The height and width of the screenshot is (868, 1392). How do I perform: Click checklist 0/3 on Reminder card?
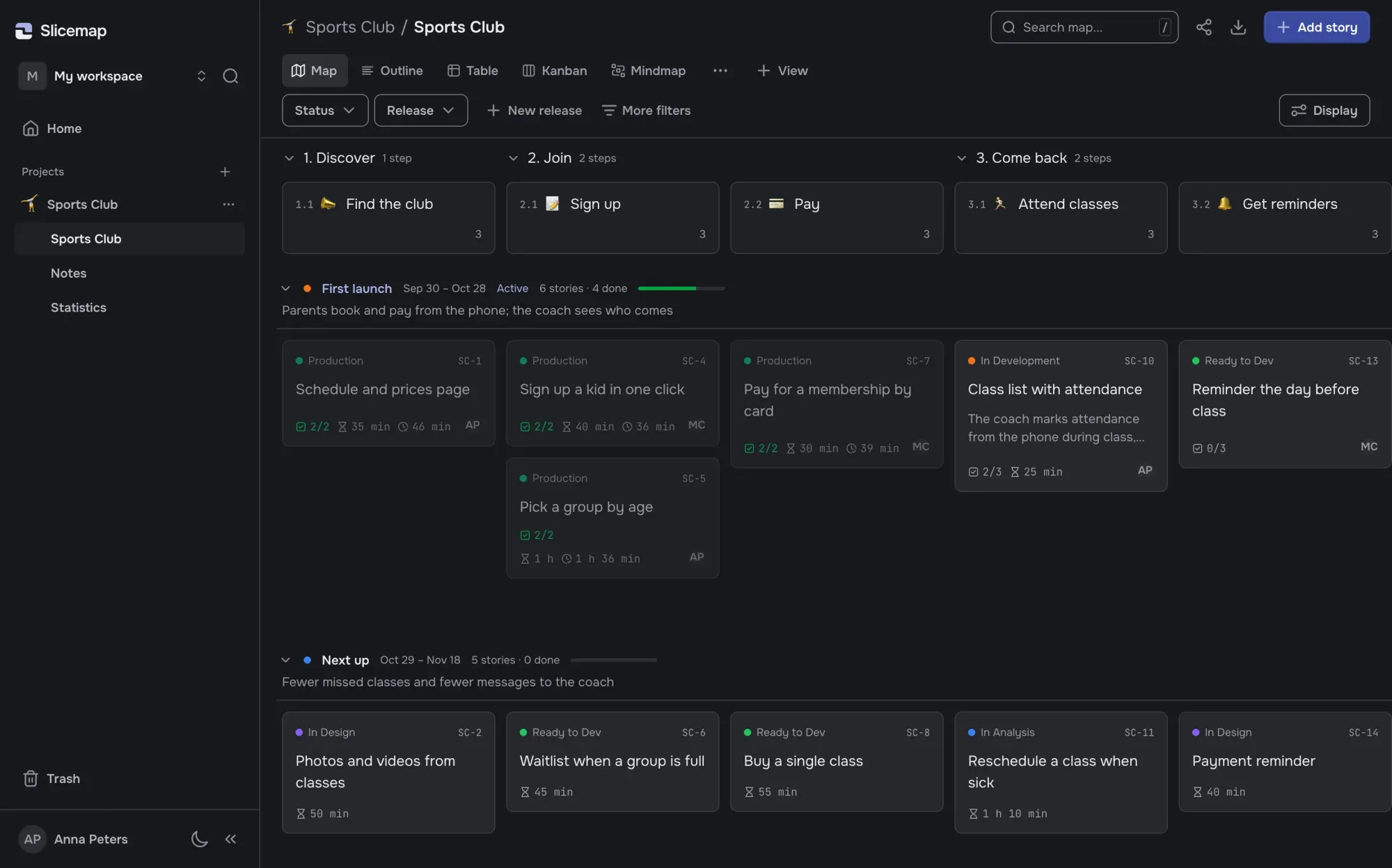click(x=1209, y=448)
